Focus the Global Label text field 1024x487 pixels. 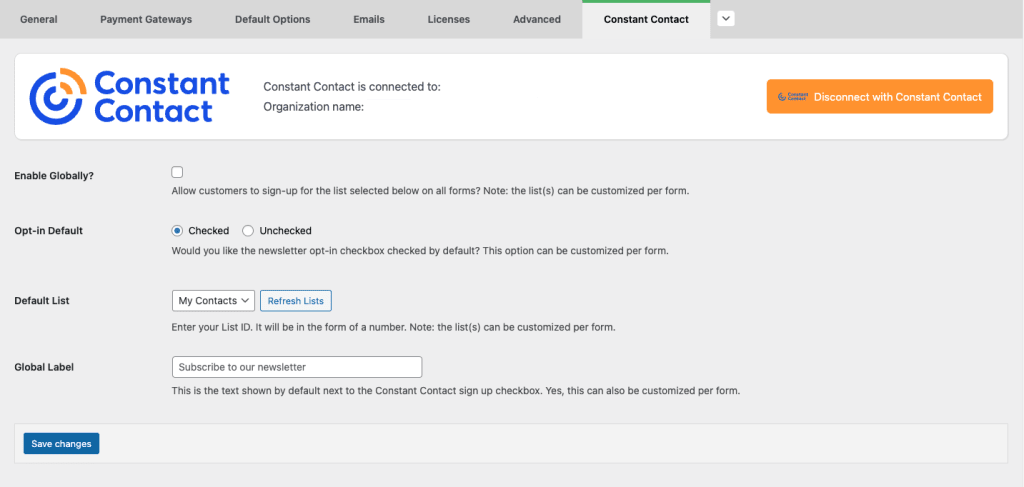[297, 367]
